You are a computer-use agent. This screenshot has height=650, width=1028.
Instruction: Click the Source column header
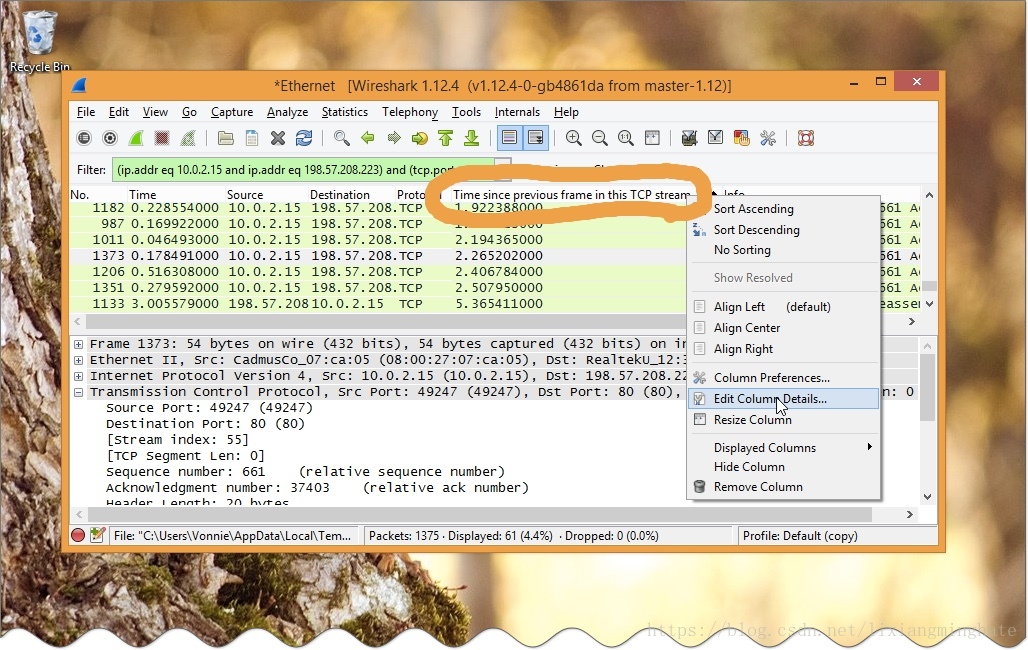point(266,195)
